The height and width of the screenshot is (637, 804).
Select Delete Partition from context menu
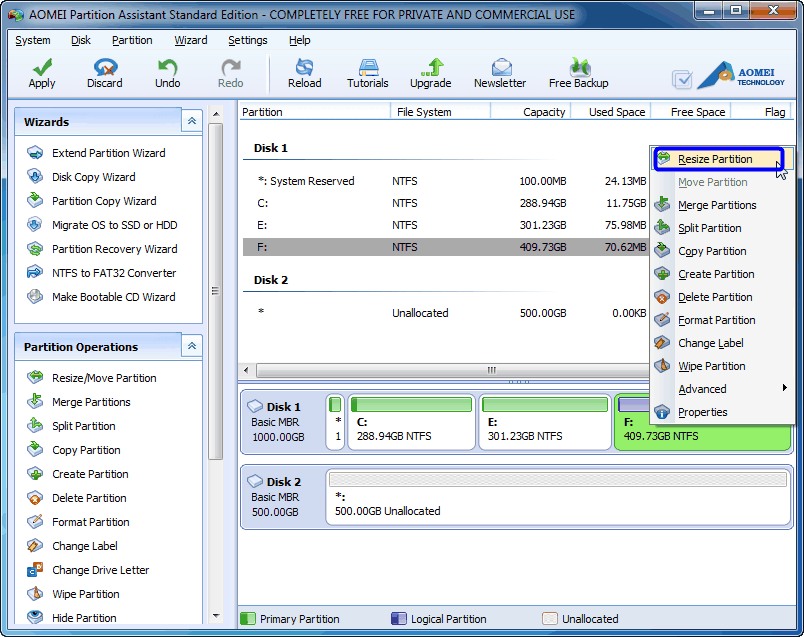coord(722,297)
